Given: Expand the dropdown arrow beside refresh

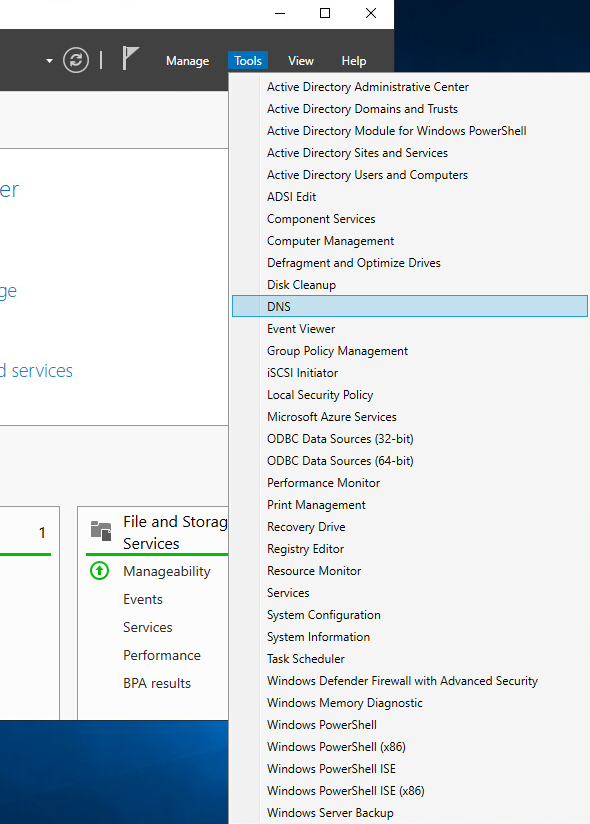Looking at the screenshot, I should 49,61.
